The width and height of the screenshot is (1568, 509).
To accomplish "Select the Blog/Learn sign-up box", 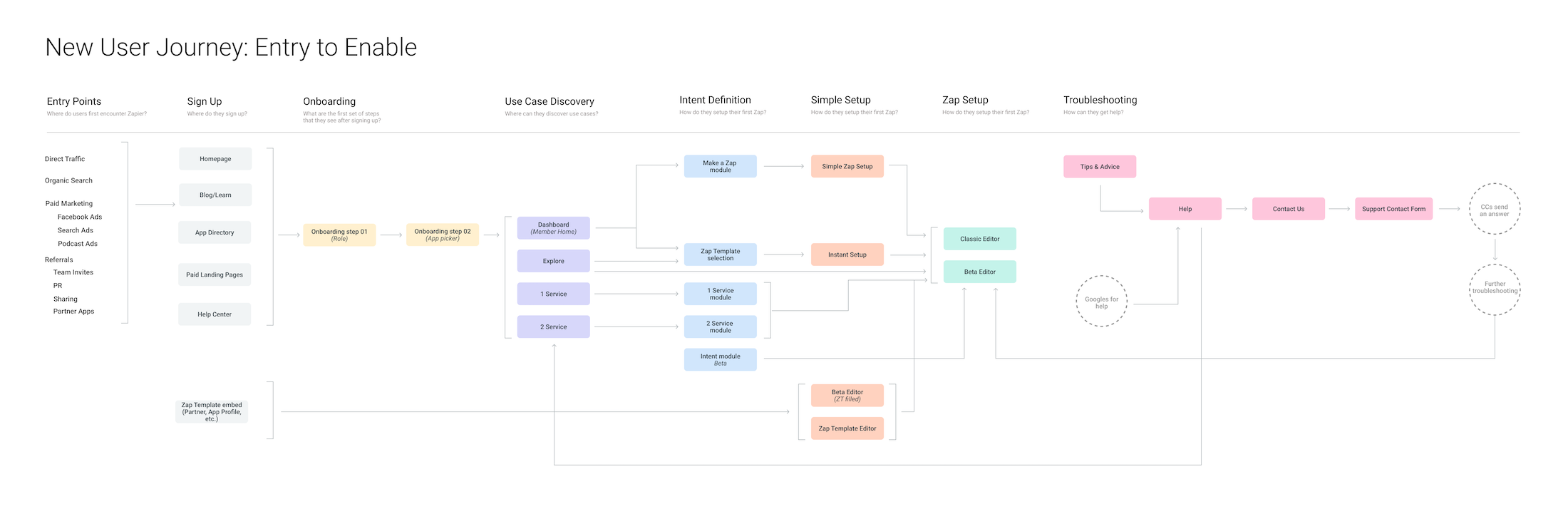I will [x=215, y=195].
